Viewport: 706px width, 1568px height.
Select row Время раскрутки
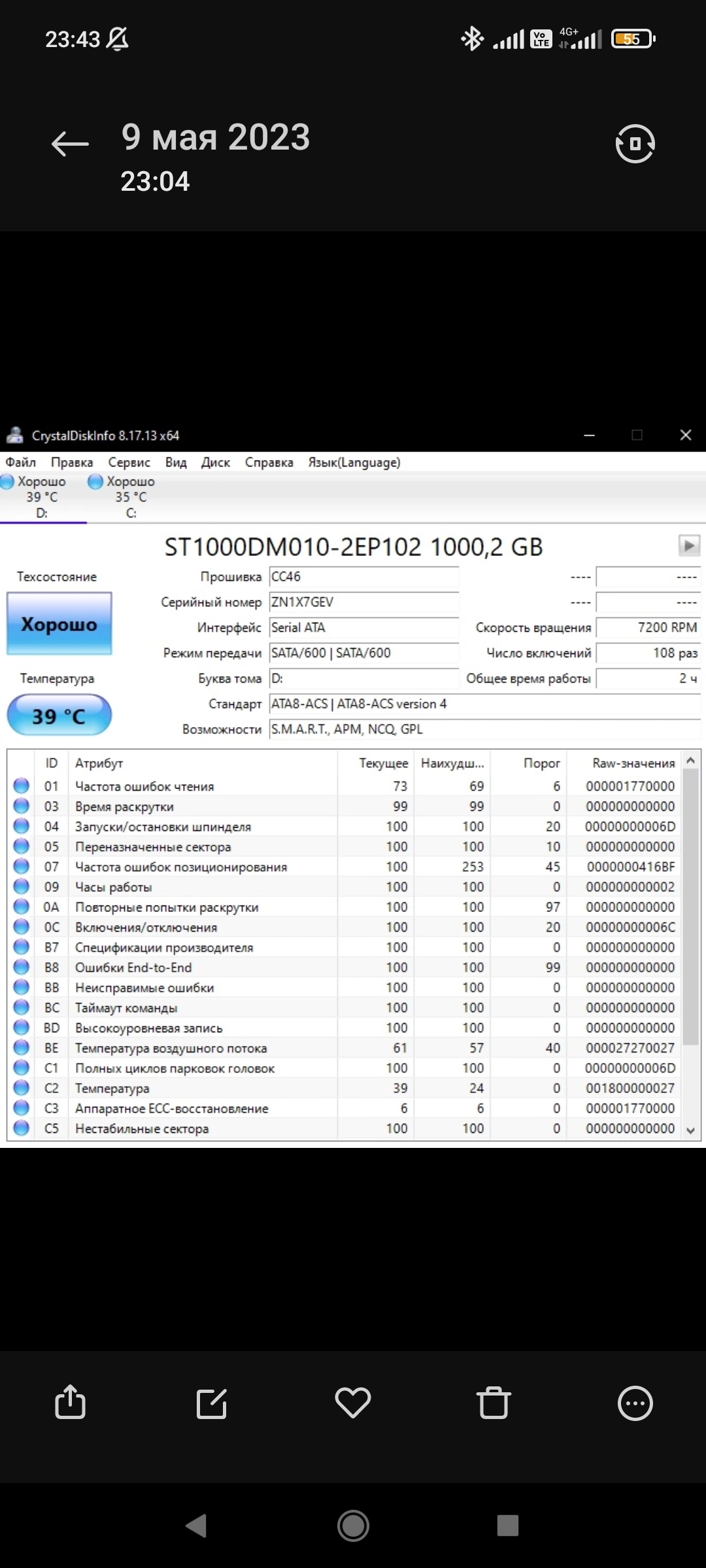(x=345, y=806)
